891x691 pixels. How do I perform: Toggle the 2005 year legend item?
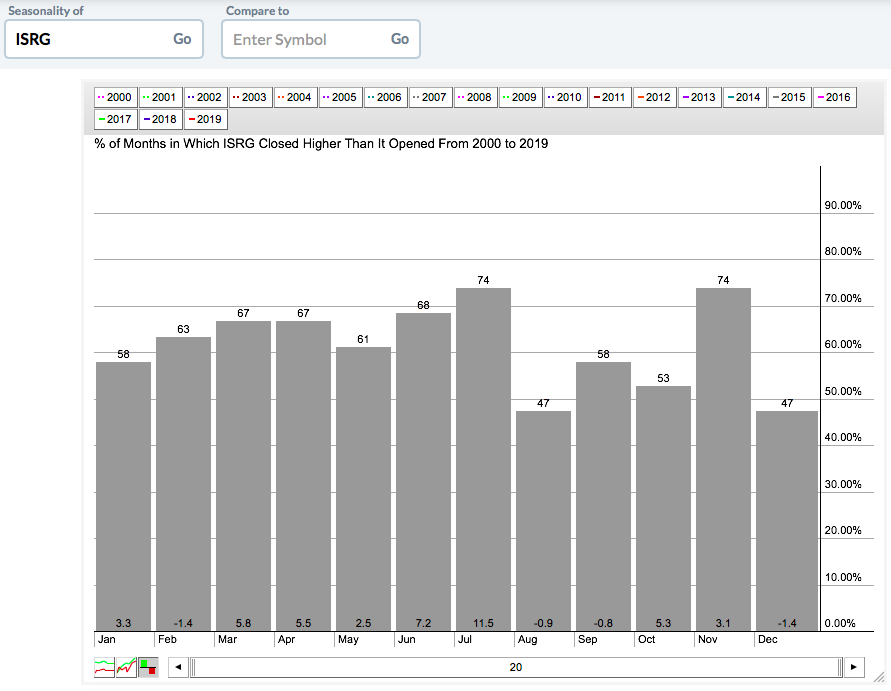point(340,97)
